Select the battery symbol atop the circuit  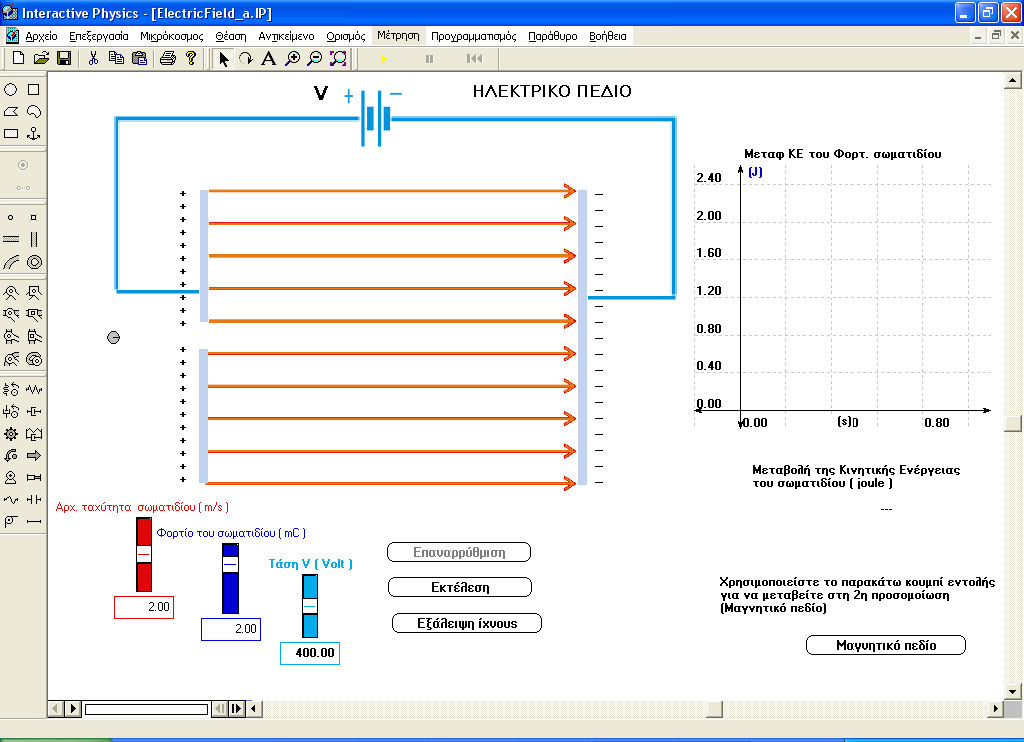coord(376,118)
